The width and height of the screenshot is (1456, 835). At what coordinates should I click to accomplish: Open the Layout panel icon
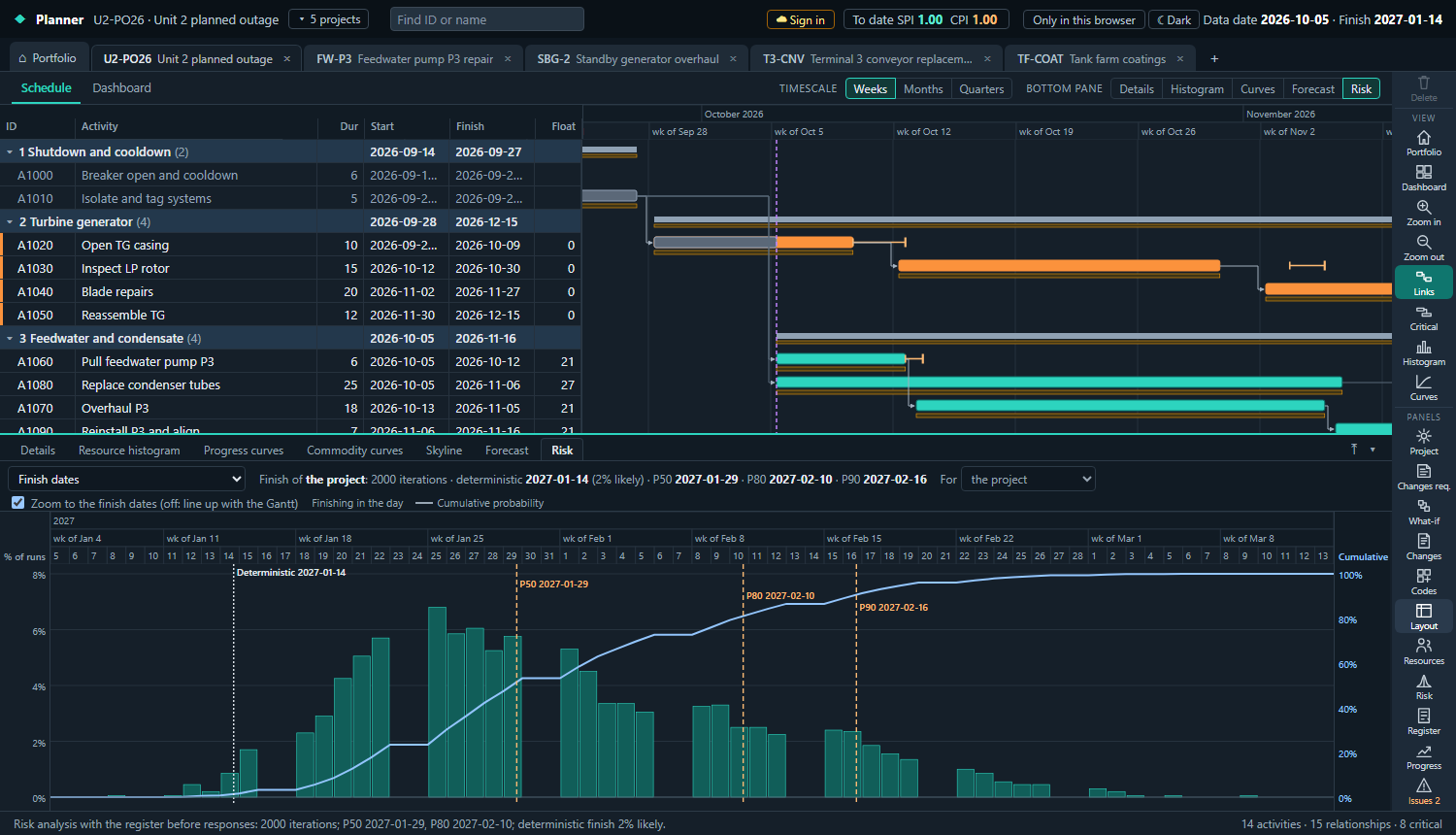coord(1424,617)
